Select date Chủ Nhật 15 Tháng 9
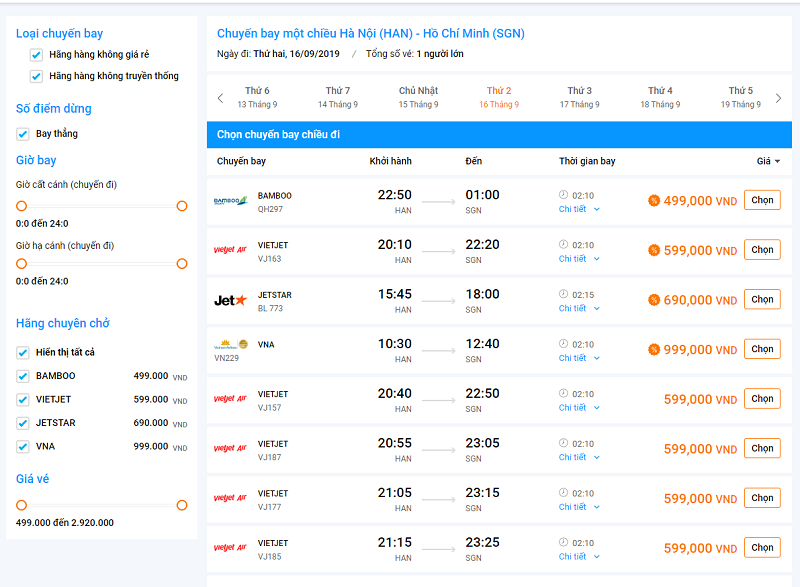The width and height of the screenshot is (800, 587). (x=418, y=97)
